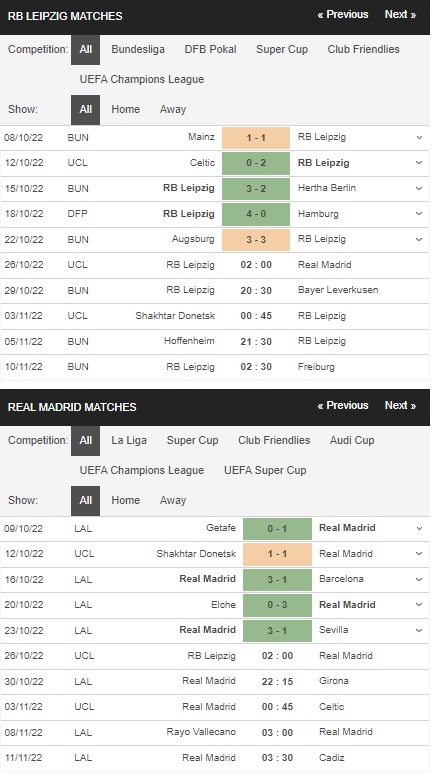Expand the Real Madrid vs Barcelona match chevron
The width and height of the screenshot is (432, 778).
coord(419,579)
